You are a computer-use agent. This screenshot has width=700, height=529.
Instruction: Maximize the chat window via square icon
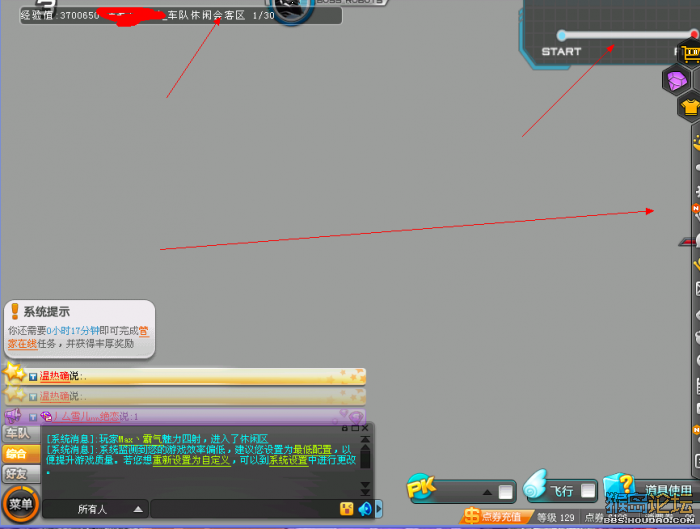click(355, 428)
